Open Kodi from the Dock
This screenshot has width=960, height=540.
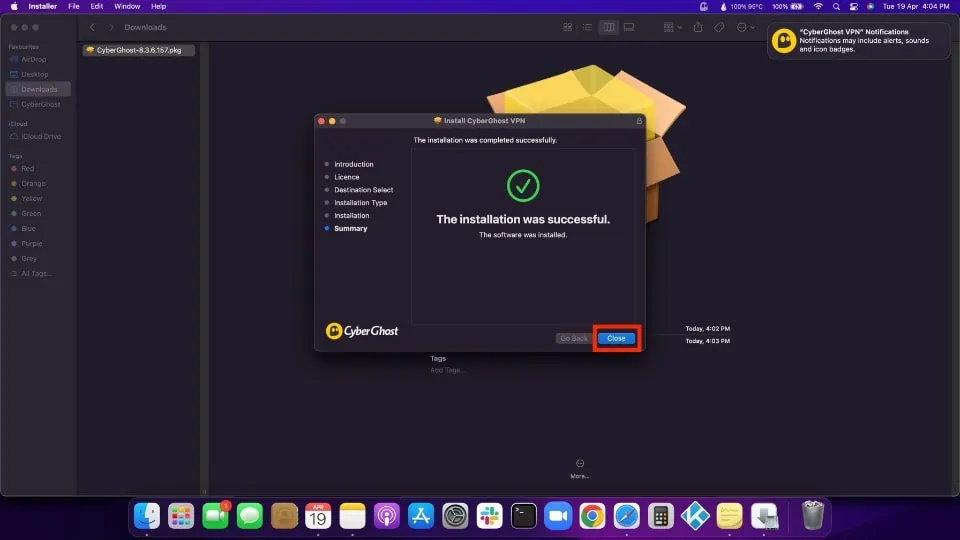696,516
